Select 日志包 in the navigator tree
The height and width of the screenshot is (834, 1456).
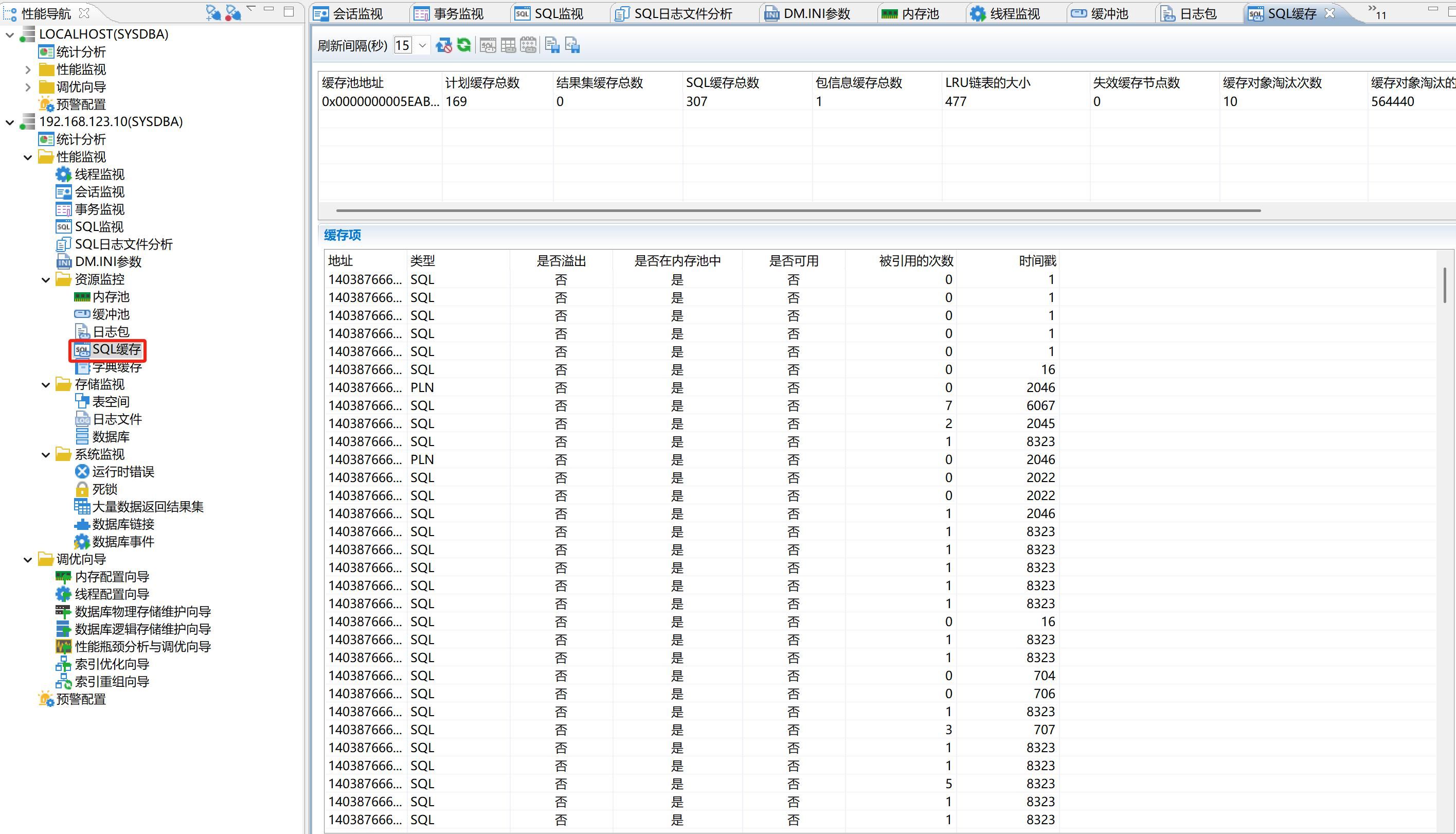tap(102, 332)
